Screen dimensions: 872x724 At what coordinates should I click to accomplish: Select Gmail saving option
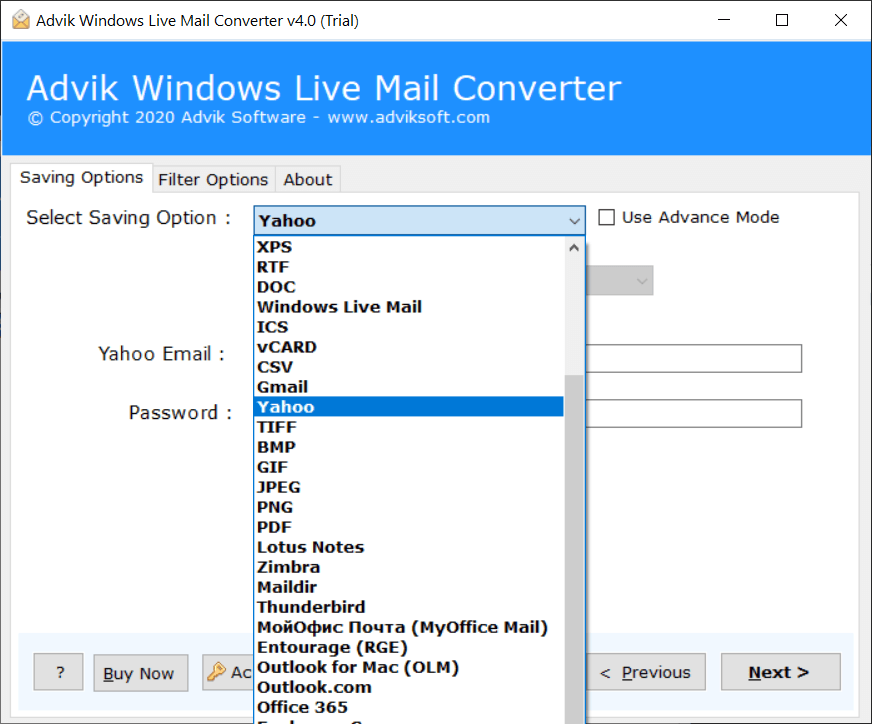coord(409,387)
